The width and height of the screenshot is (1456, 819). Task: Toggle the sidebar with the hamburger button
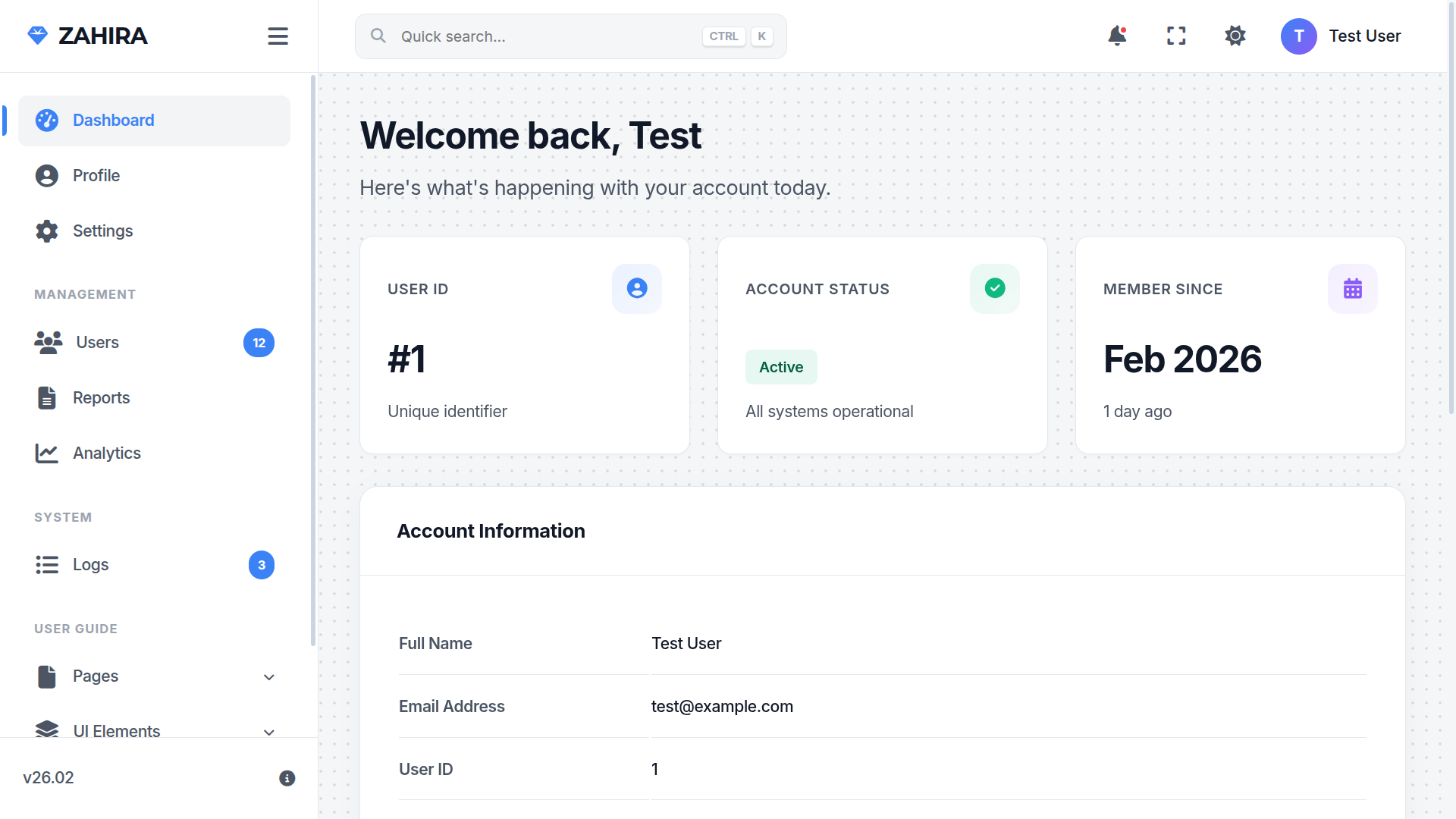(278, 36)
